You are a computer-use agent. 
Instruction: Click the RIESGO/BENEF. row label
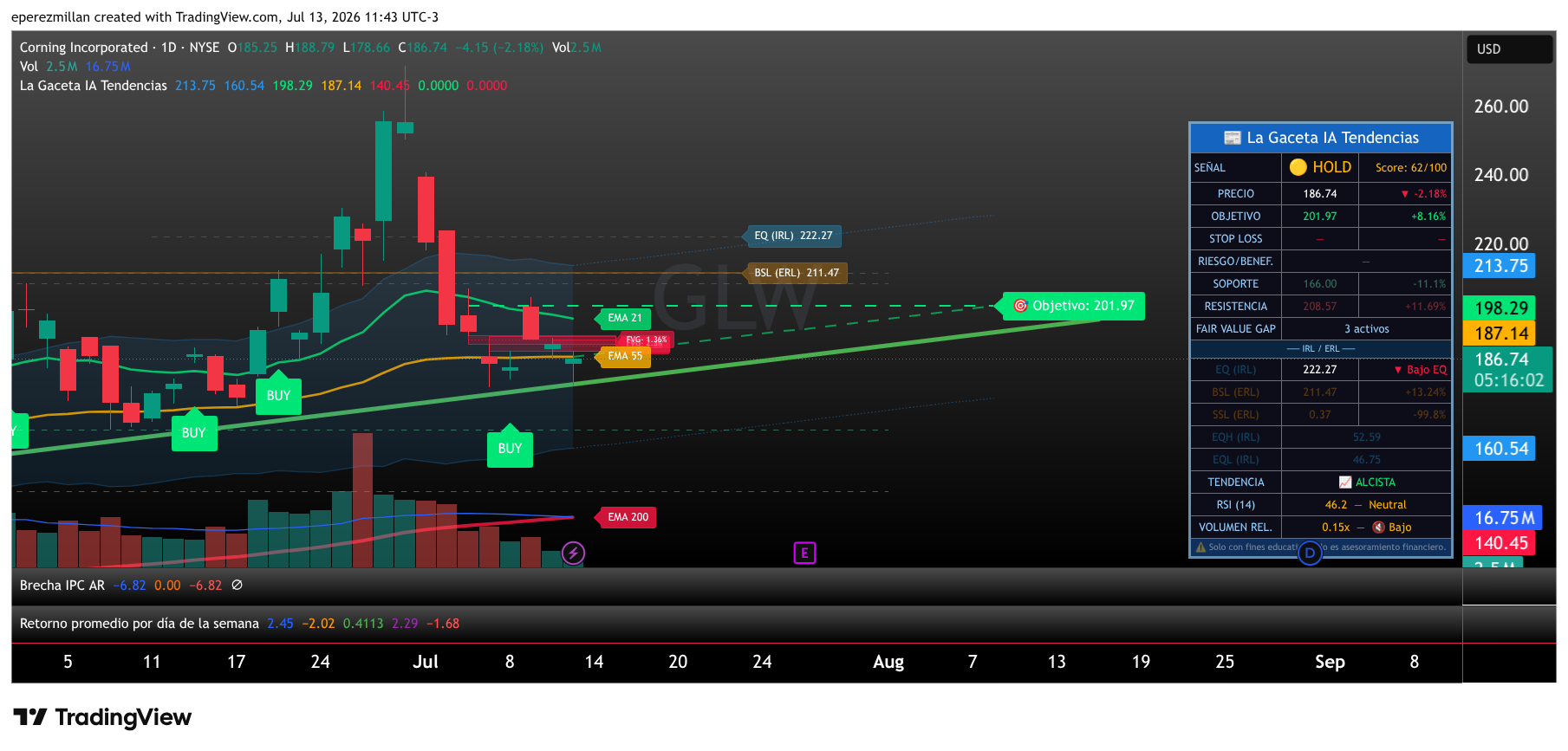pos(1235,262)
